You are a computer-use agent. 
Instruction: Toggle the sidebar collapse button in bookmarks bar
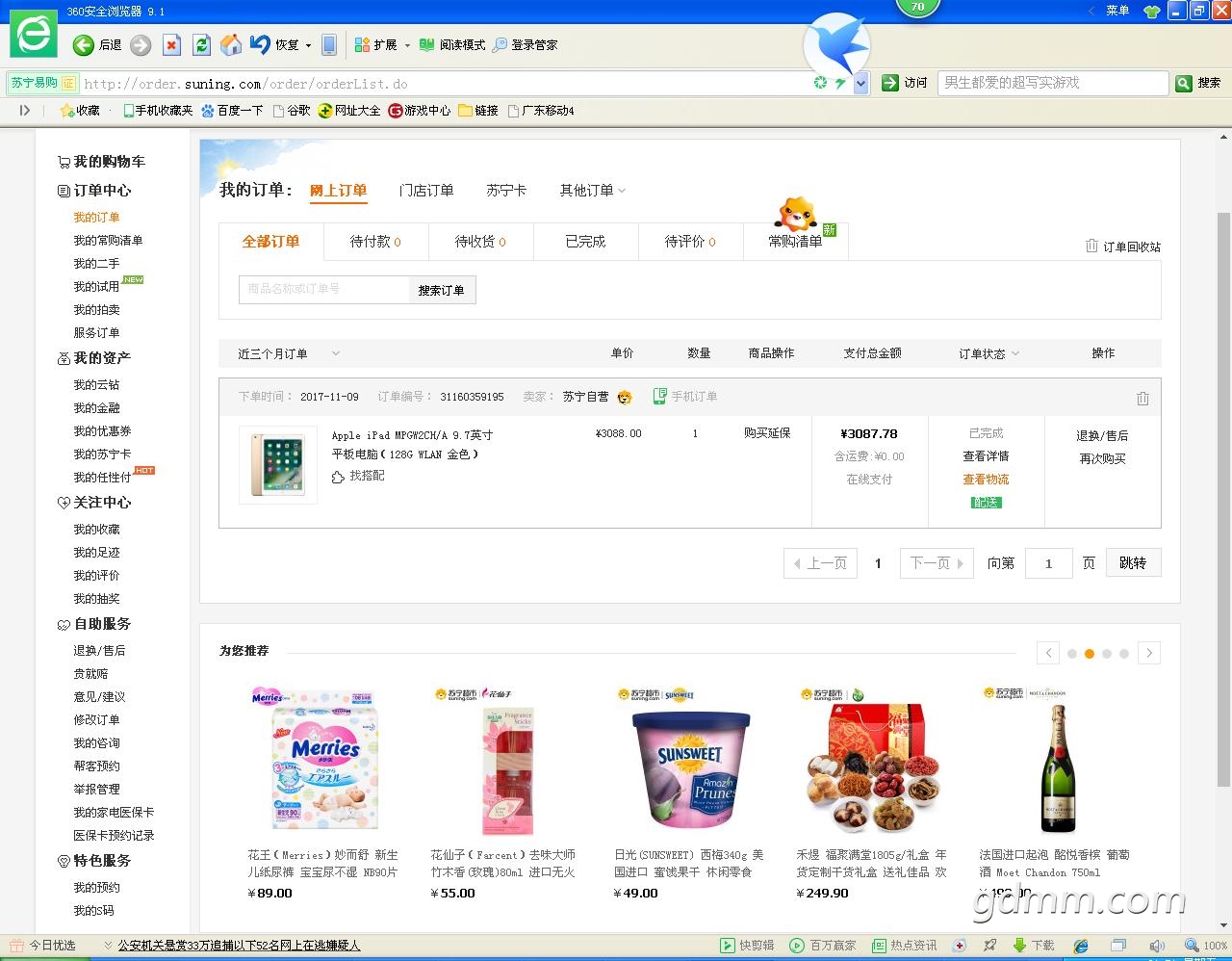coord(25,111)
